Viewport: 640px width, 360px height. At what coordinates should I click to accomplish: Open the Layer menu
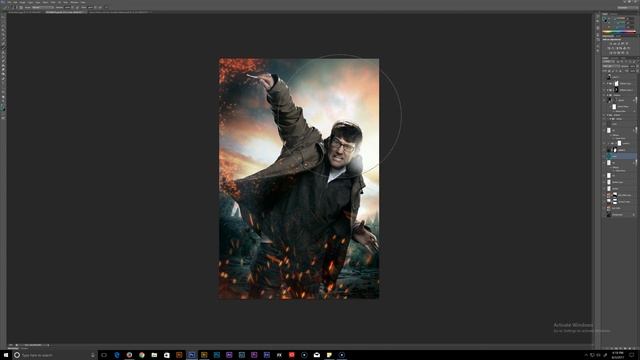[x=30, y=2]
